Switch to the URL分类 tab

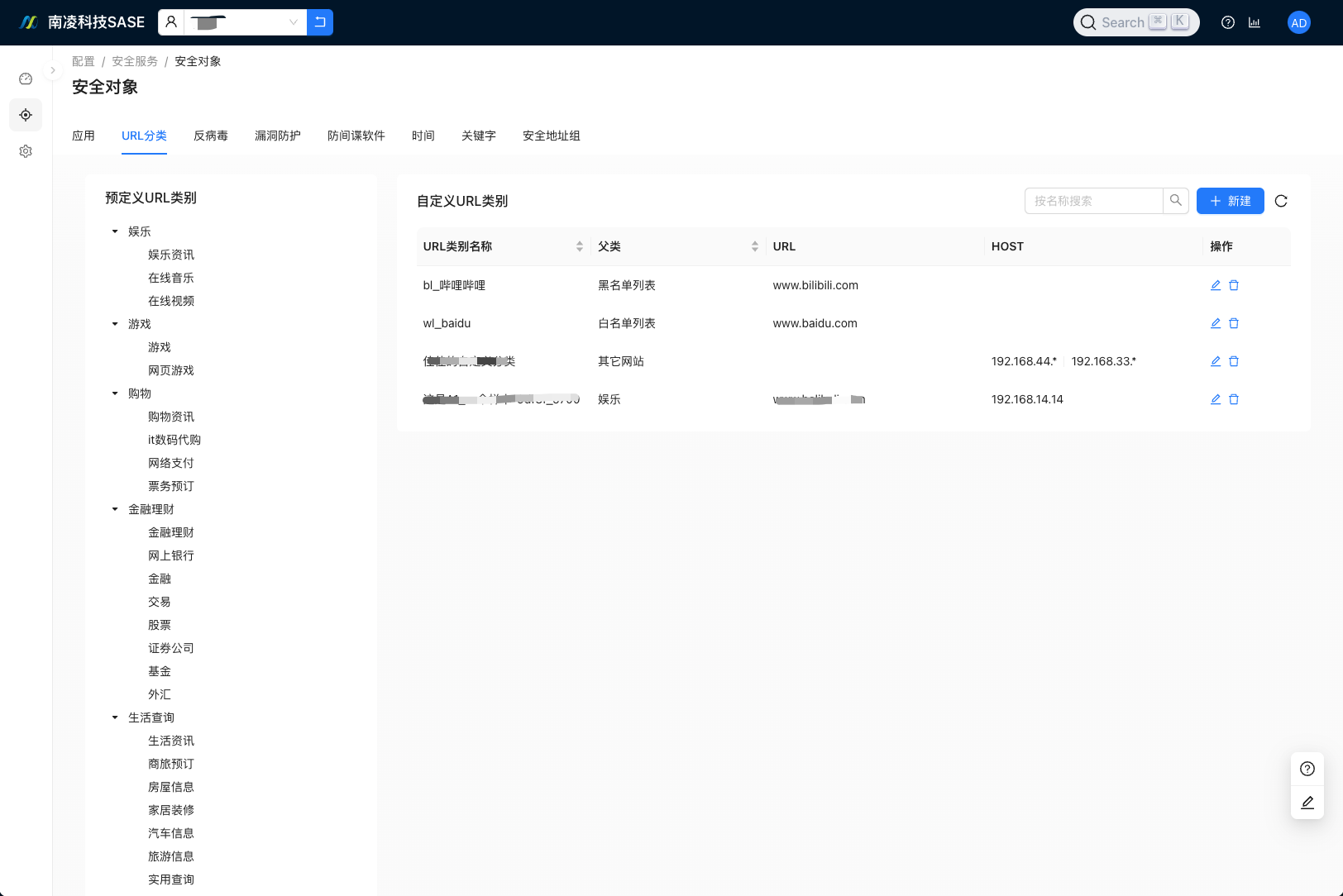(144, 136)
